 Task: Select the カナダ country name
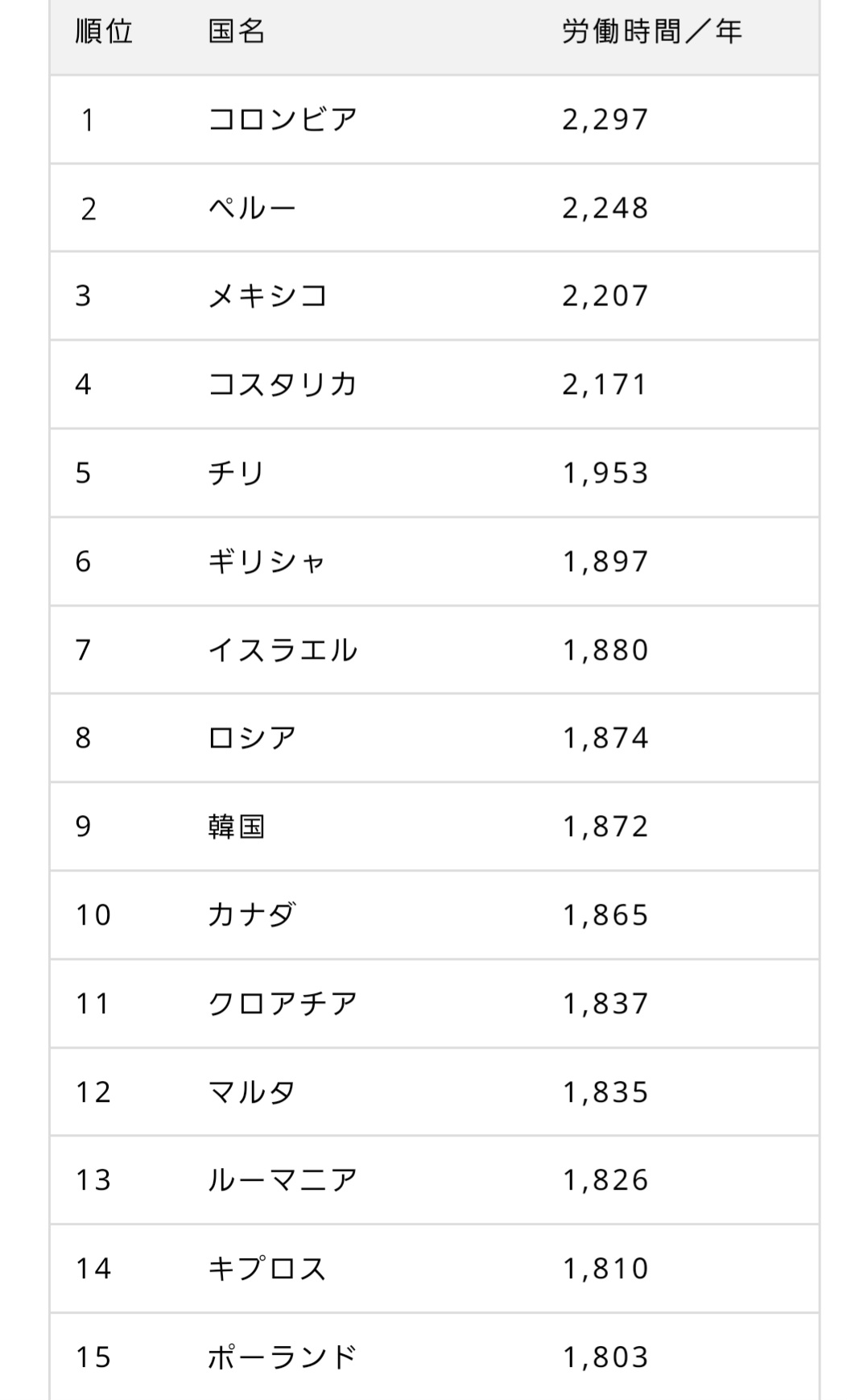point(253,915)
